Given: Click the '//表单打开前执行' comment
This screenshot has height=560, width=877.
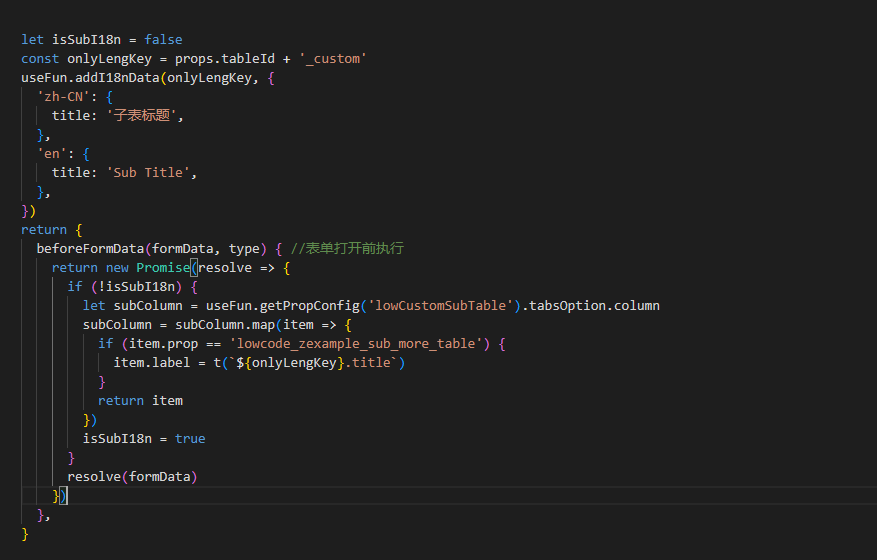Looking at the screenshot, I should [x=347, y=248].
